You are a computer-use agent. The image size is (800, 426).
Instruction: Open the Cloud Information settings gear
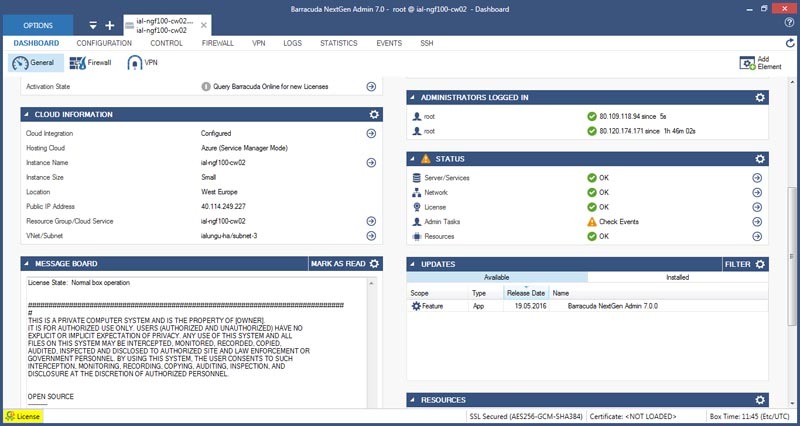coord(374,114)
